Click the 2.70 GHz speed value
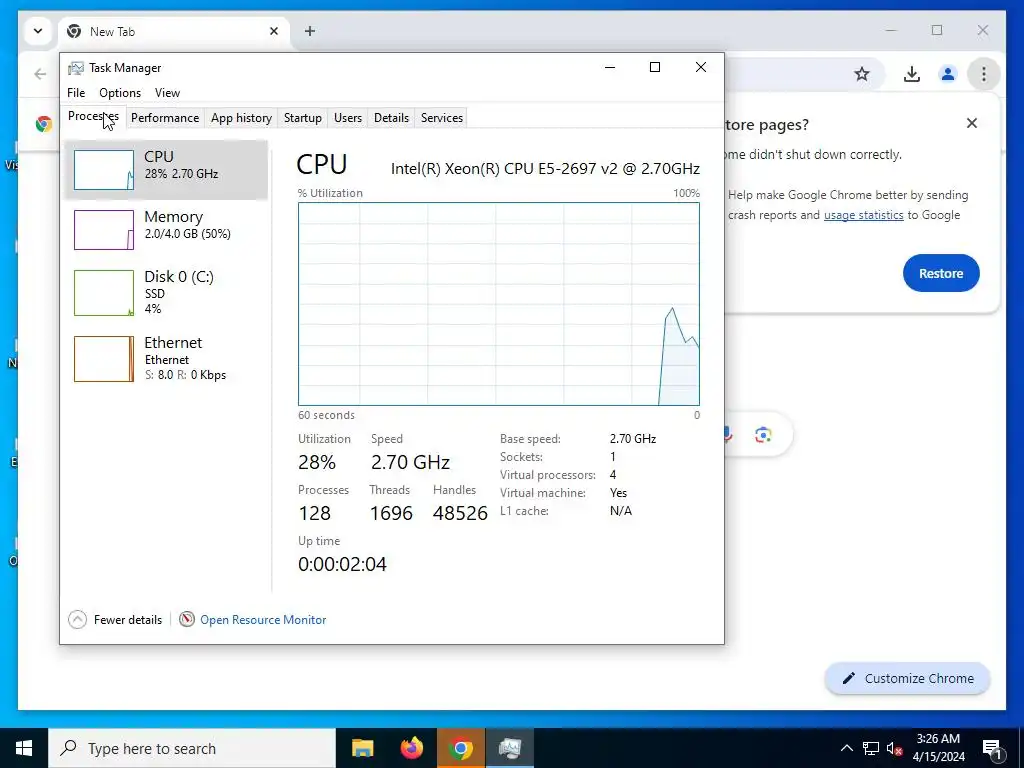The width and height of the screenshot is (1024, 768). click(x=410, y=462)
